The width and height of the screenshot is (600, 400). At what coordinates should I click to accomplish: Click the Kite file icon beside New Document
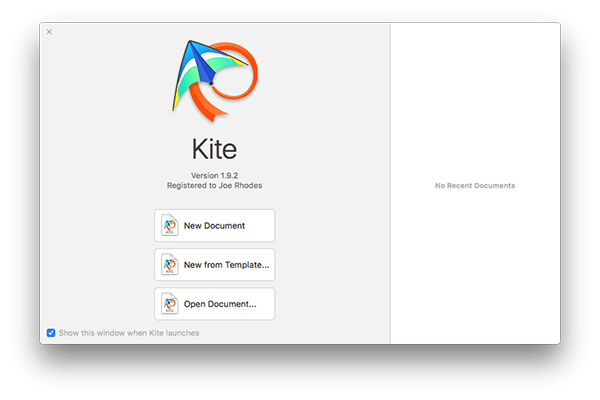170,225
